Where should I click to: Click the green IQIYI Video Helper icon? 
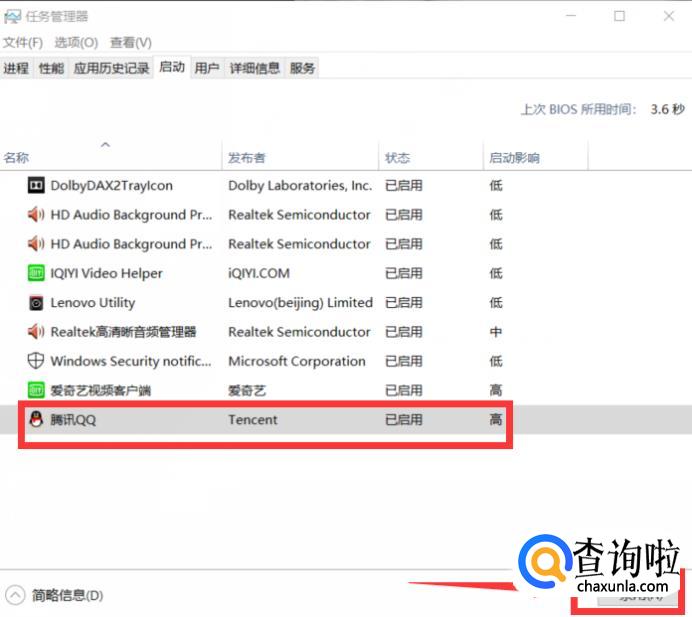(36, 273)
